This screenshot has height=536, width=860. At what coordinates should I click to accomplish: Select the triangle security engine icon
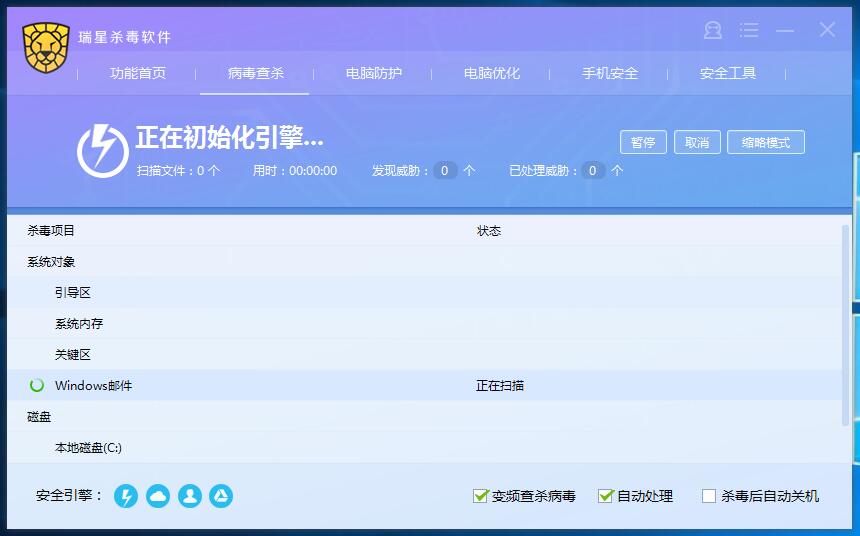coord(221,496)
